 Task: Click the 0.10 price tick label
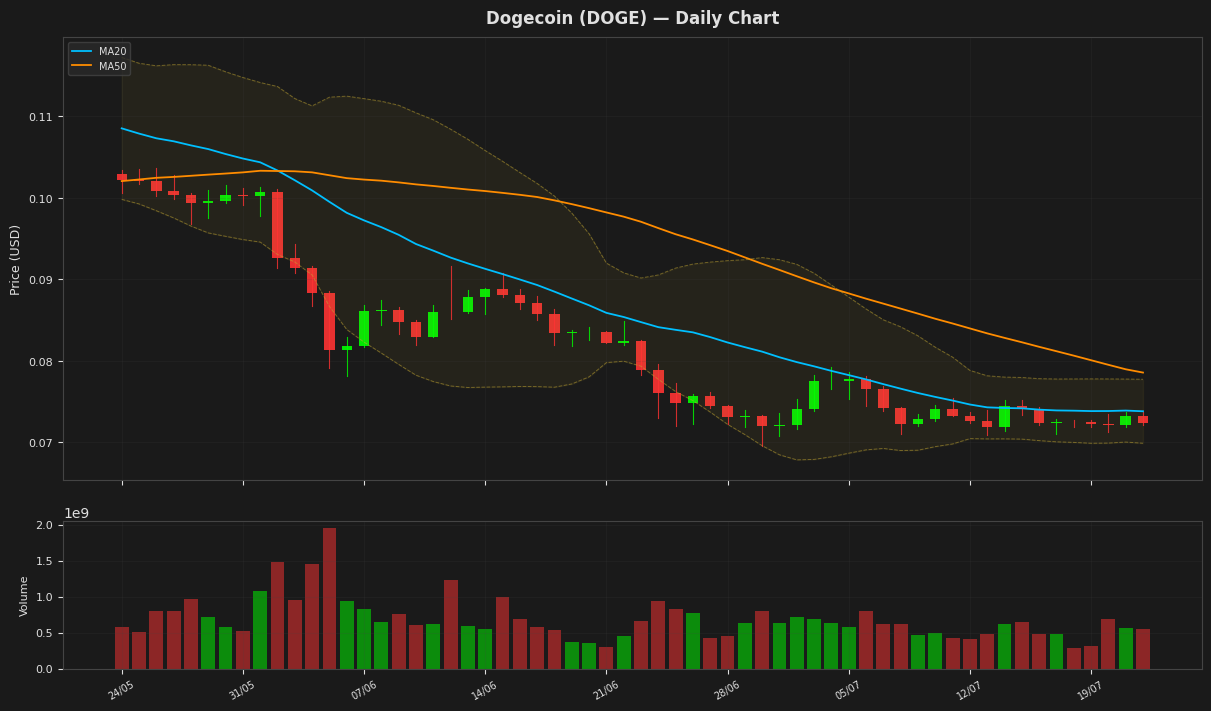[x=42, y=199]
